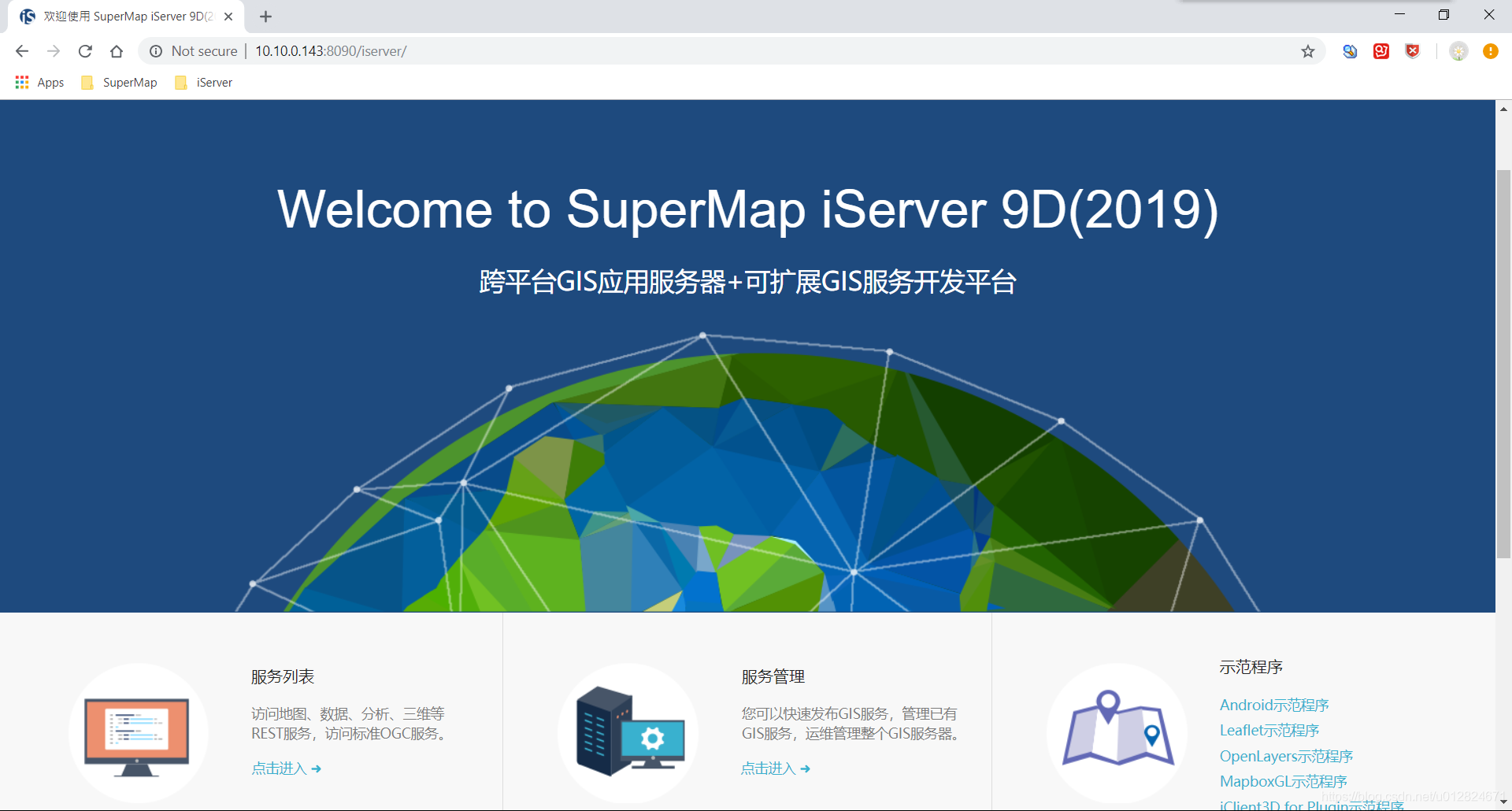The width and height of the screenshot is (1512, 811).
Task: Open Android示范程序 link
Action: point(1274,705)
